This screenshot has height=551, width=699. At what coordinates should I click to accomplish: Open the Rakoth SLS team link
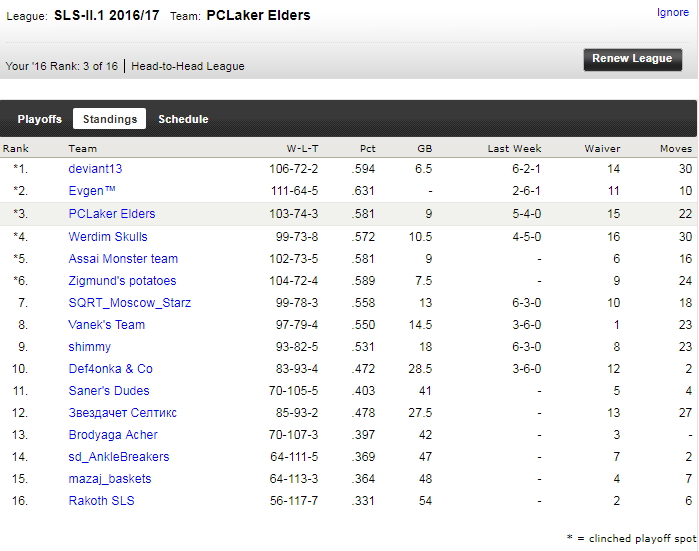tap(101, 501)
